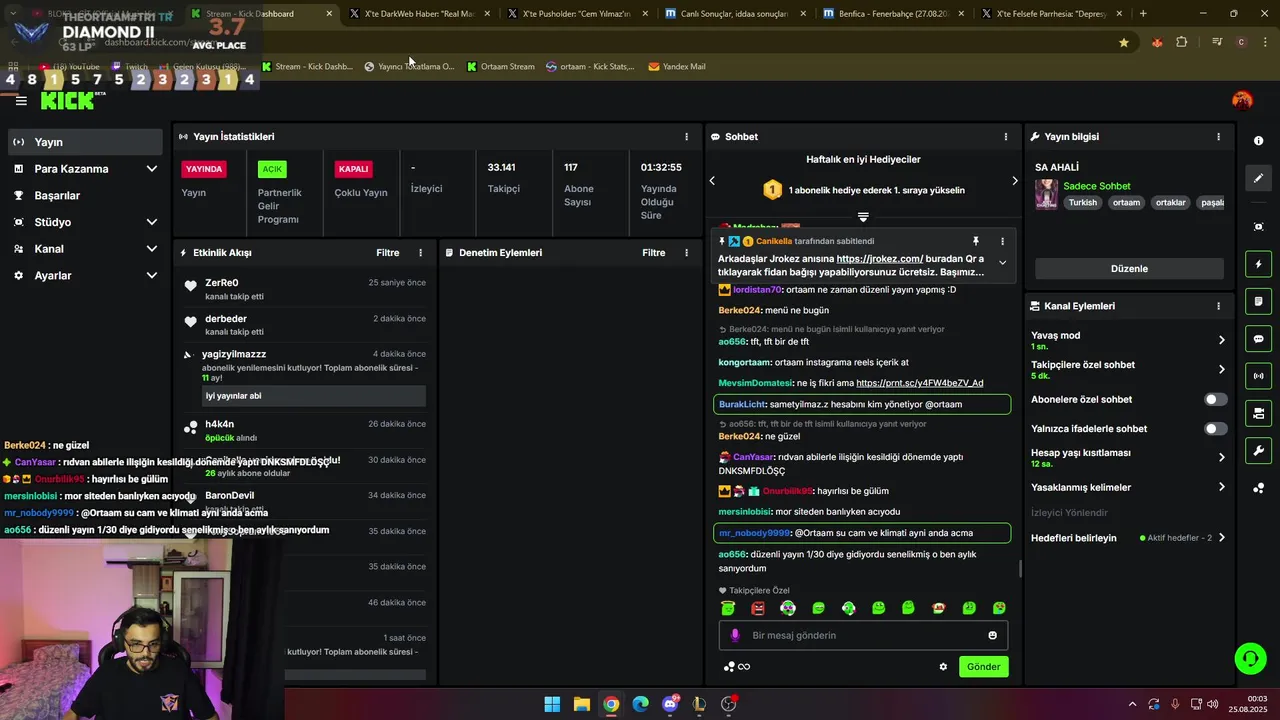This screenshot has height=720, width=1280.
Task: Click the purple microphone icon in message box
Action: 735,635
